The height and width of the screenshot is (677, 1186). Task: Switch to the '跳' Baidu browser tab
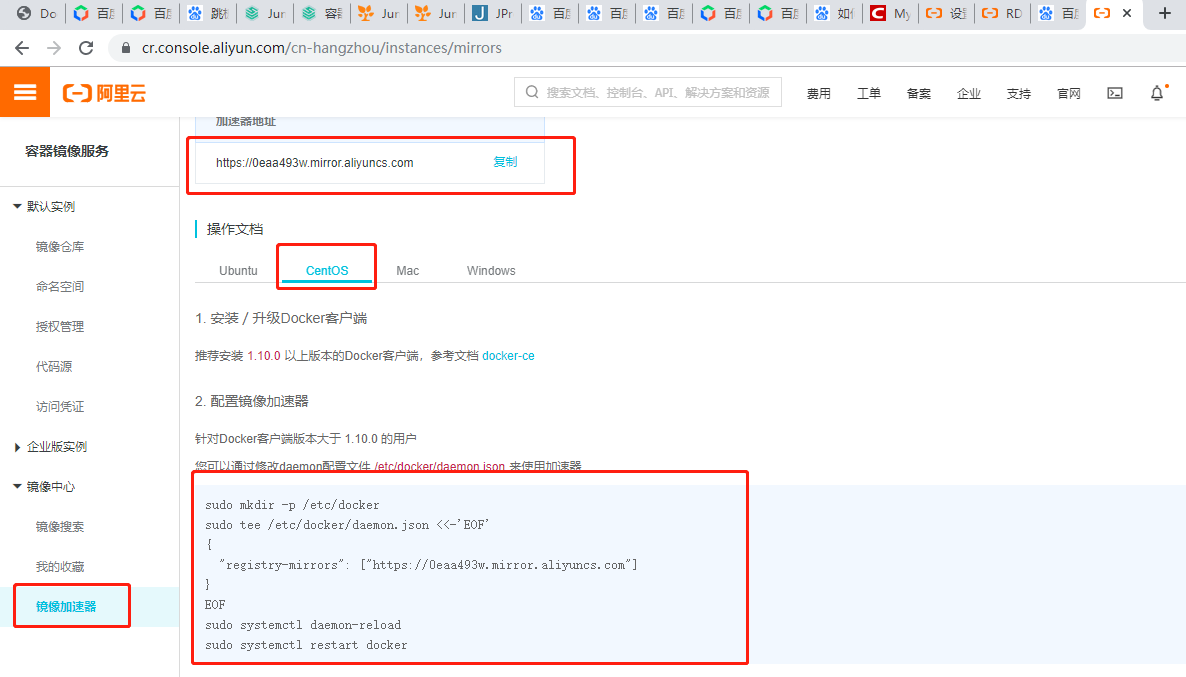tap(209, 13)
